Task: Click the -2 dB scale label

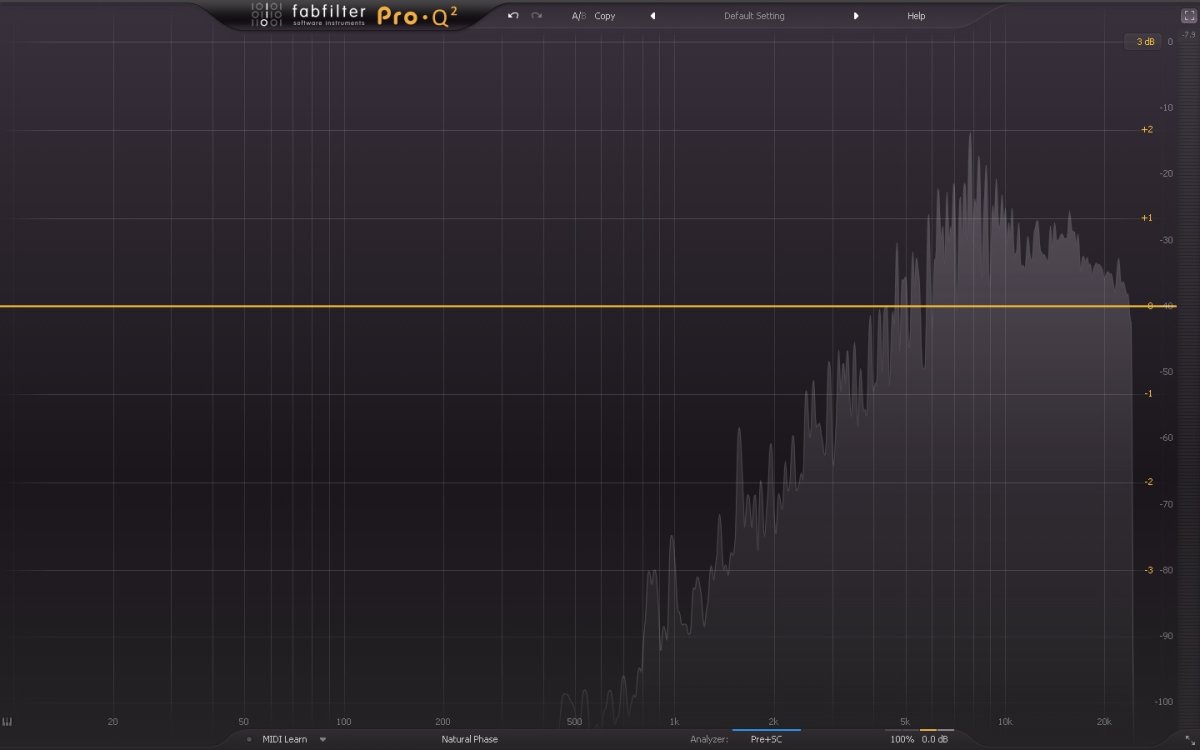Action: (x=1148, y=482)
